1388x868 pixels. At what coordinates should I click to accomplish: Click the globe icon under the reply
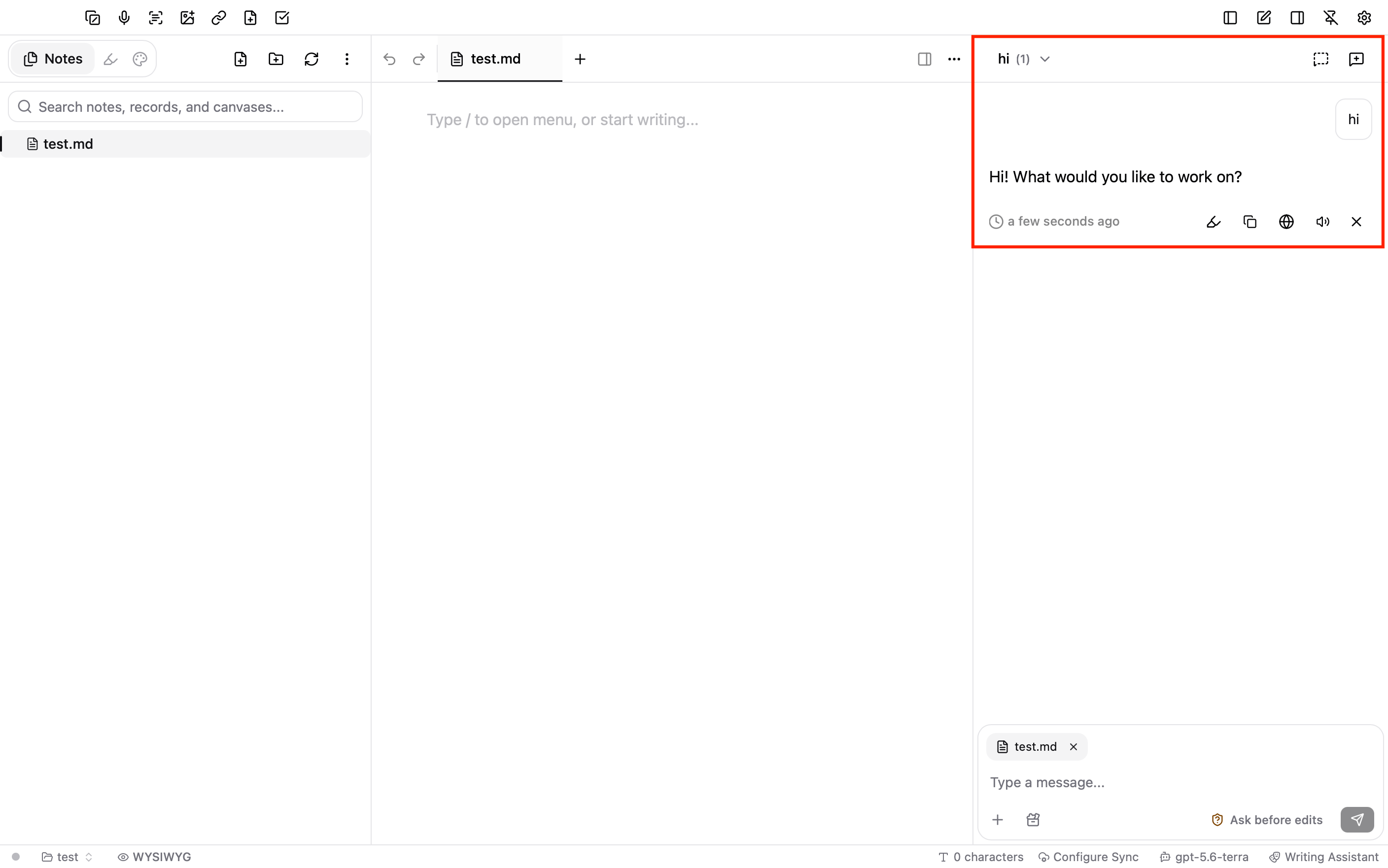click(x=1286, y=222)
